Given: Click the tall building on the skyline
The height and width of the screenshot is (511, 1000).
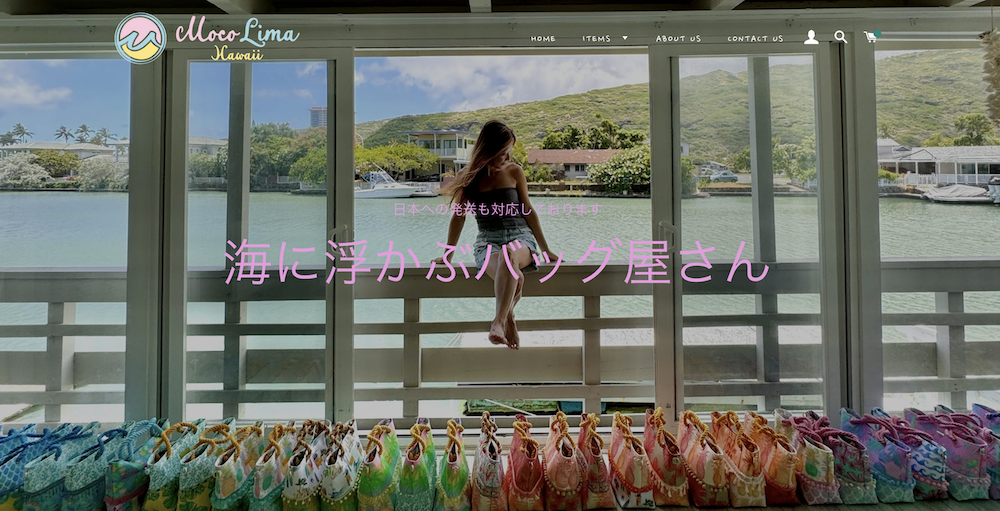Looking at the screenshot, I should (x=317, y=117).
